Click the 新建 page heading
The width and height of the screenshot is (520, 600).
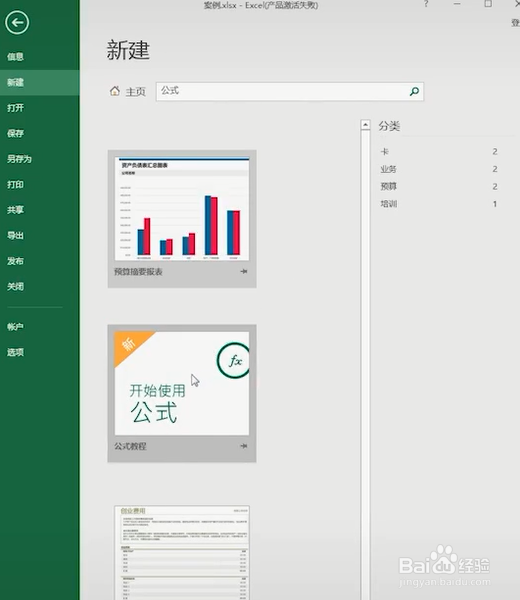[128, 50]
